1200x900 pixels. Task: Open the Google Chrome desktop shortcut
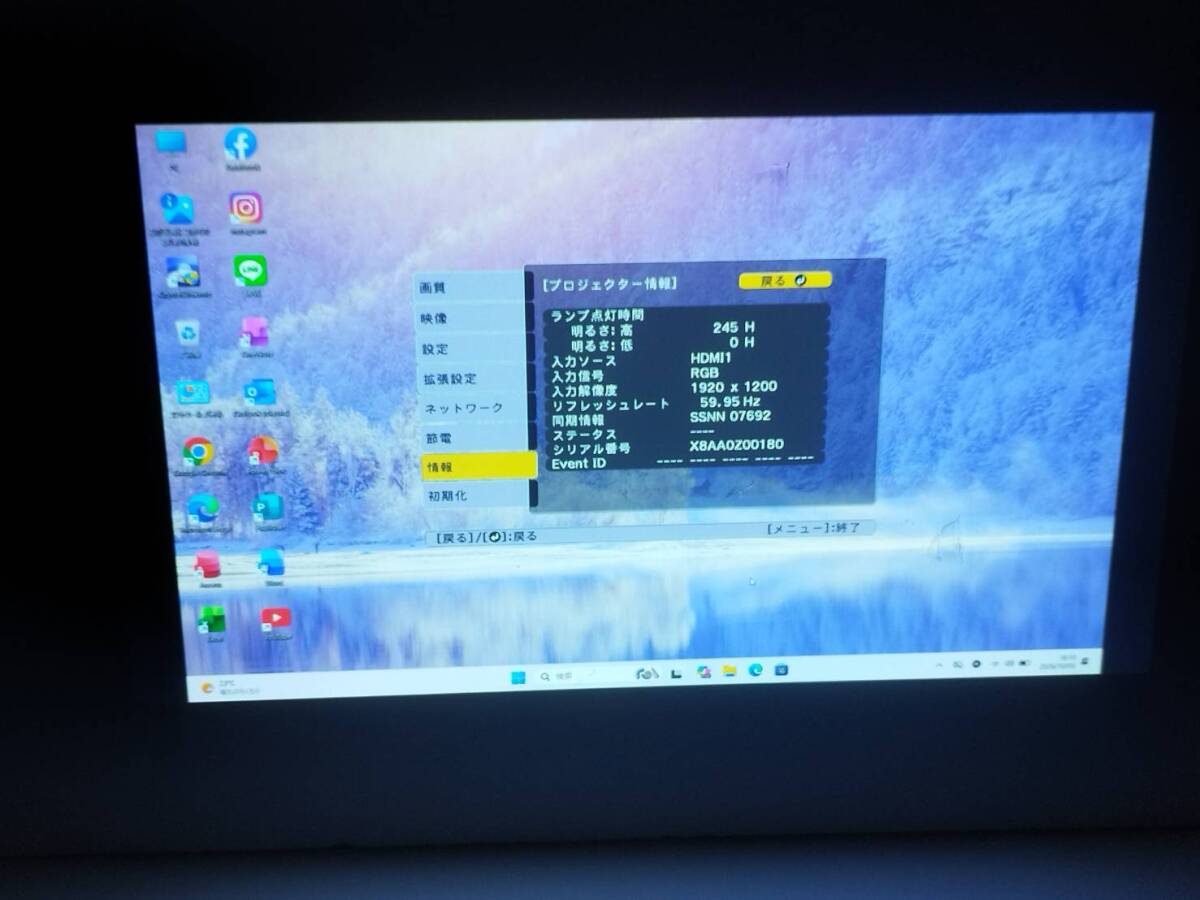coord(198,452)
